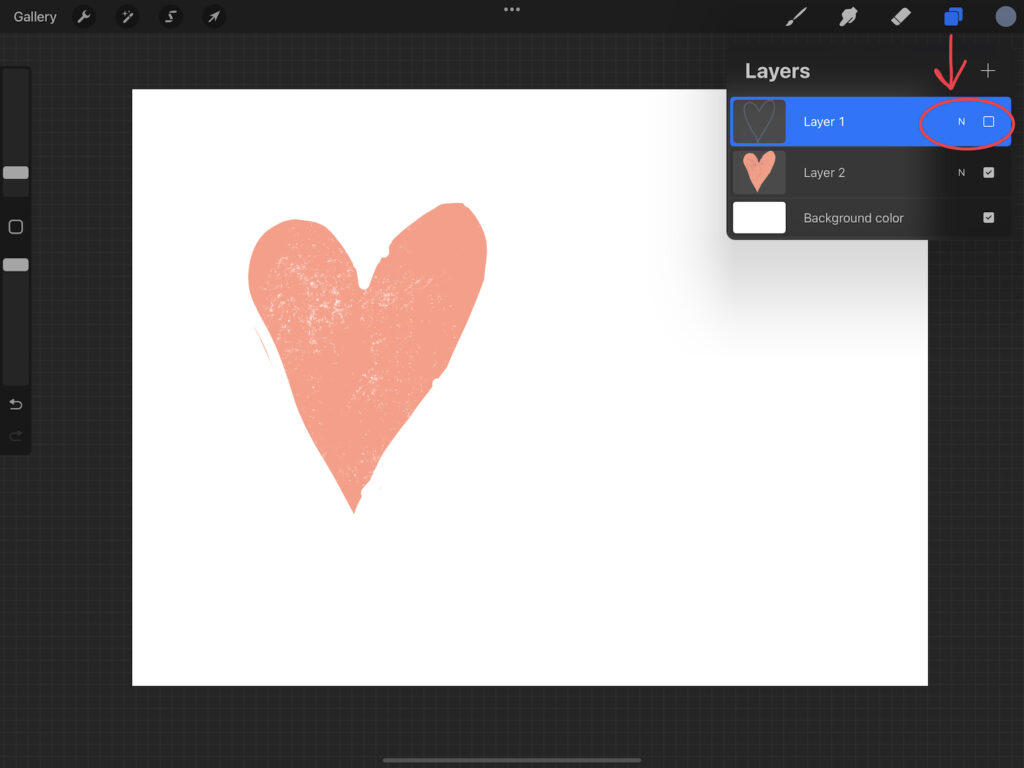
Task: Open the Actions wrench menu
Action: 84,17
